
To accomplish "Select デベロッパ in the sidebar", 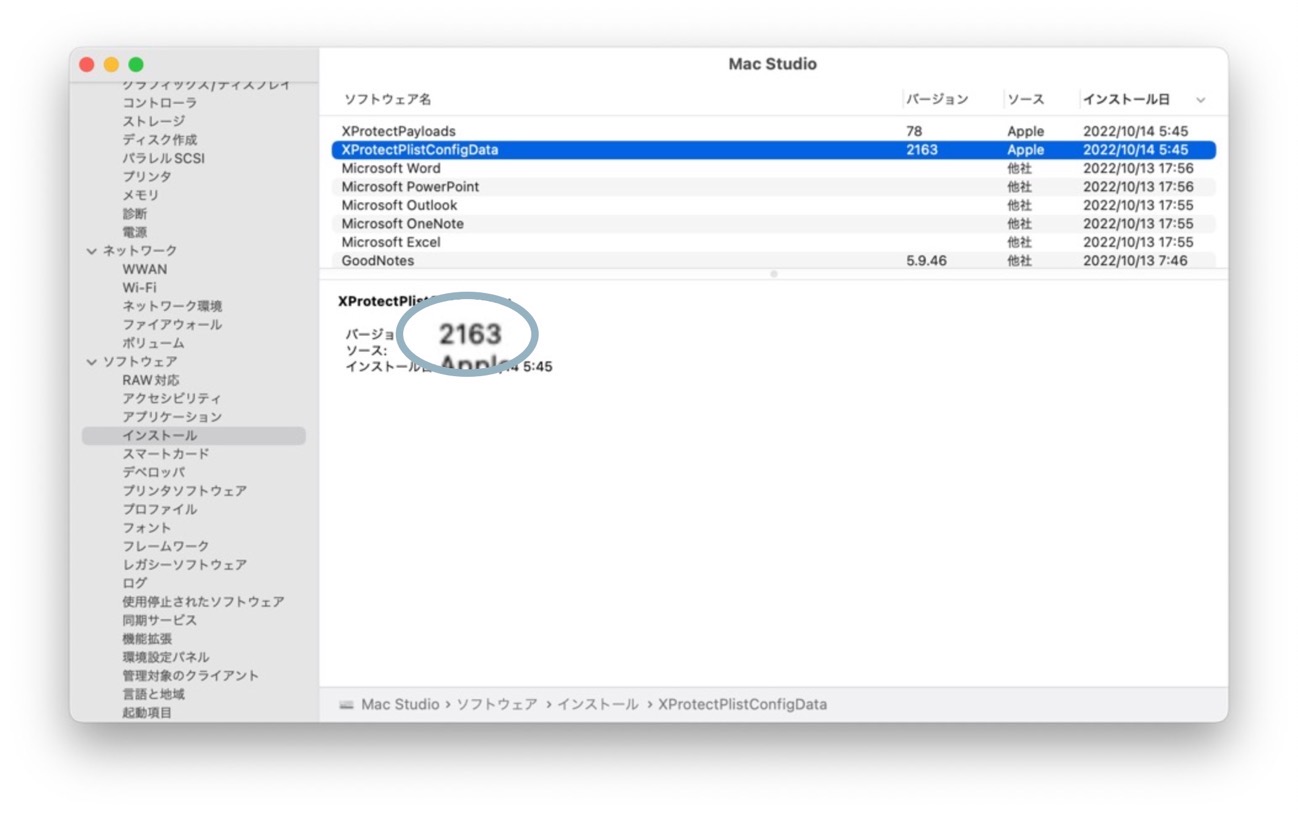I will pyautogui.click(x=153, y=473).
